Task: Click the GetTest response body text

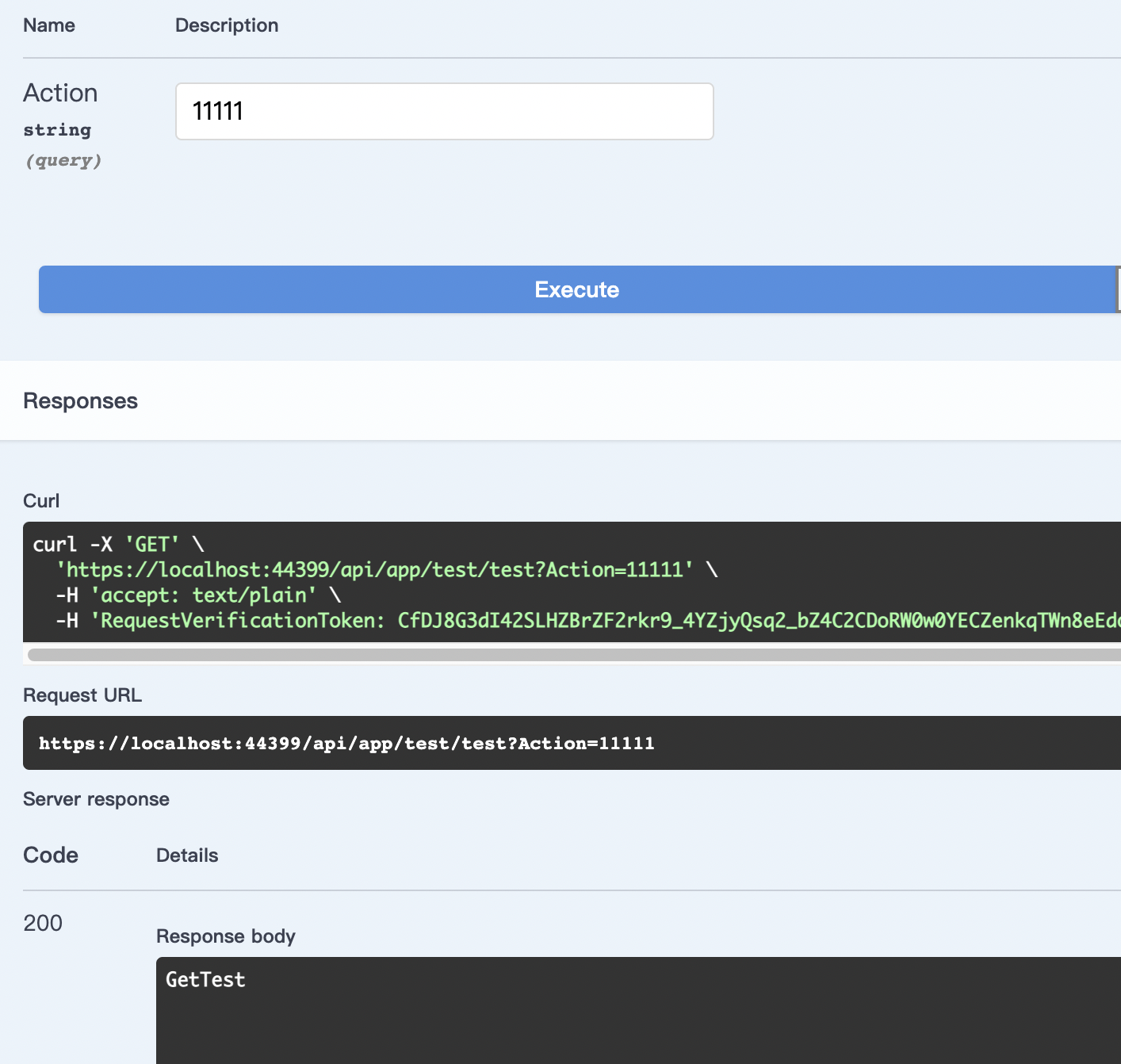Action: (x=205, y=980)
